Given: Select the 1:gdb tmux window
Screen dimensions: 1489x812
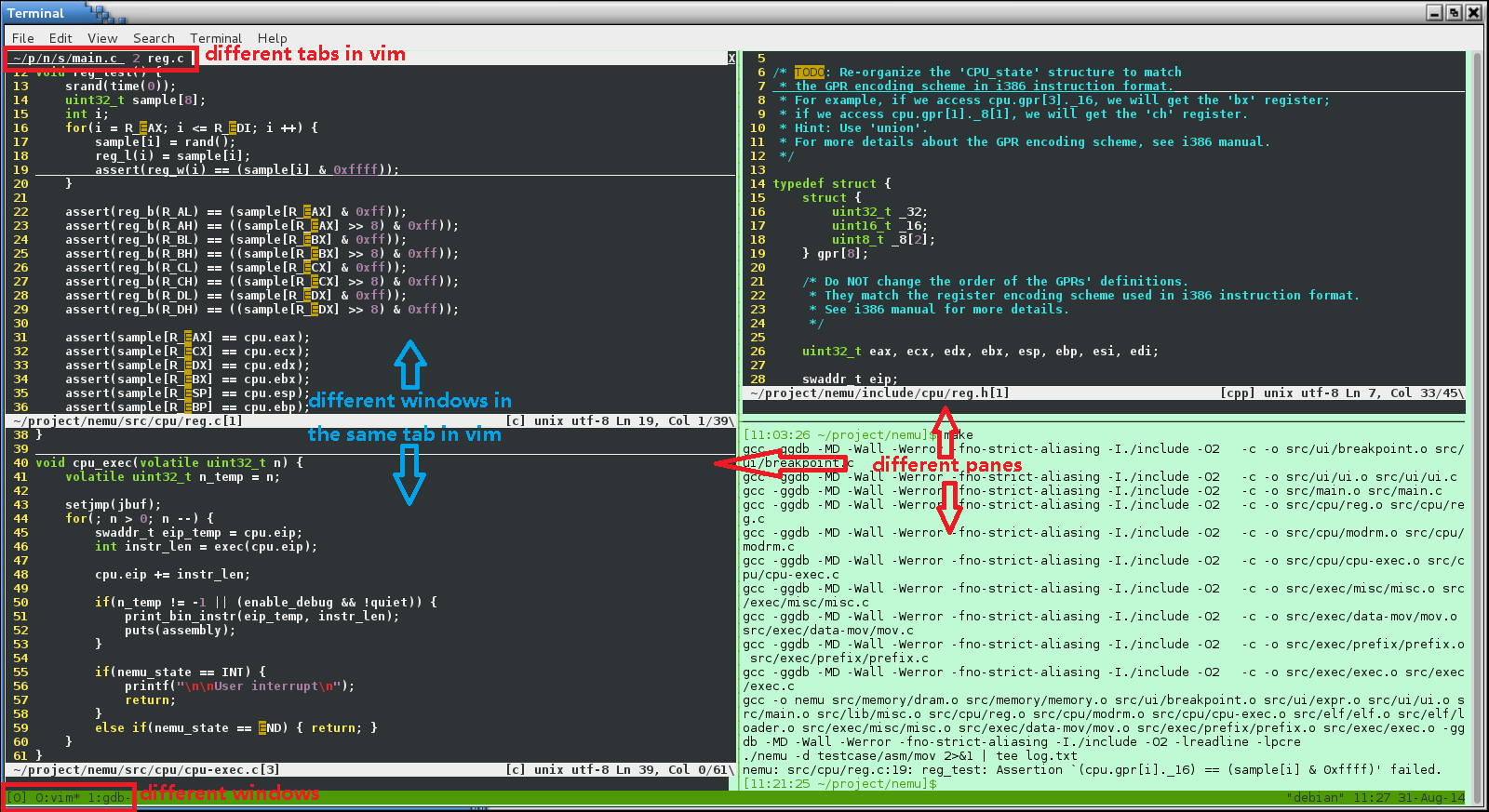Looking at the screenshot, I should [x=106, y=798].
